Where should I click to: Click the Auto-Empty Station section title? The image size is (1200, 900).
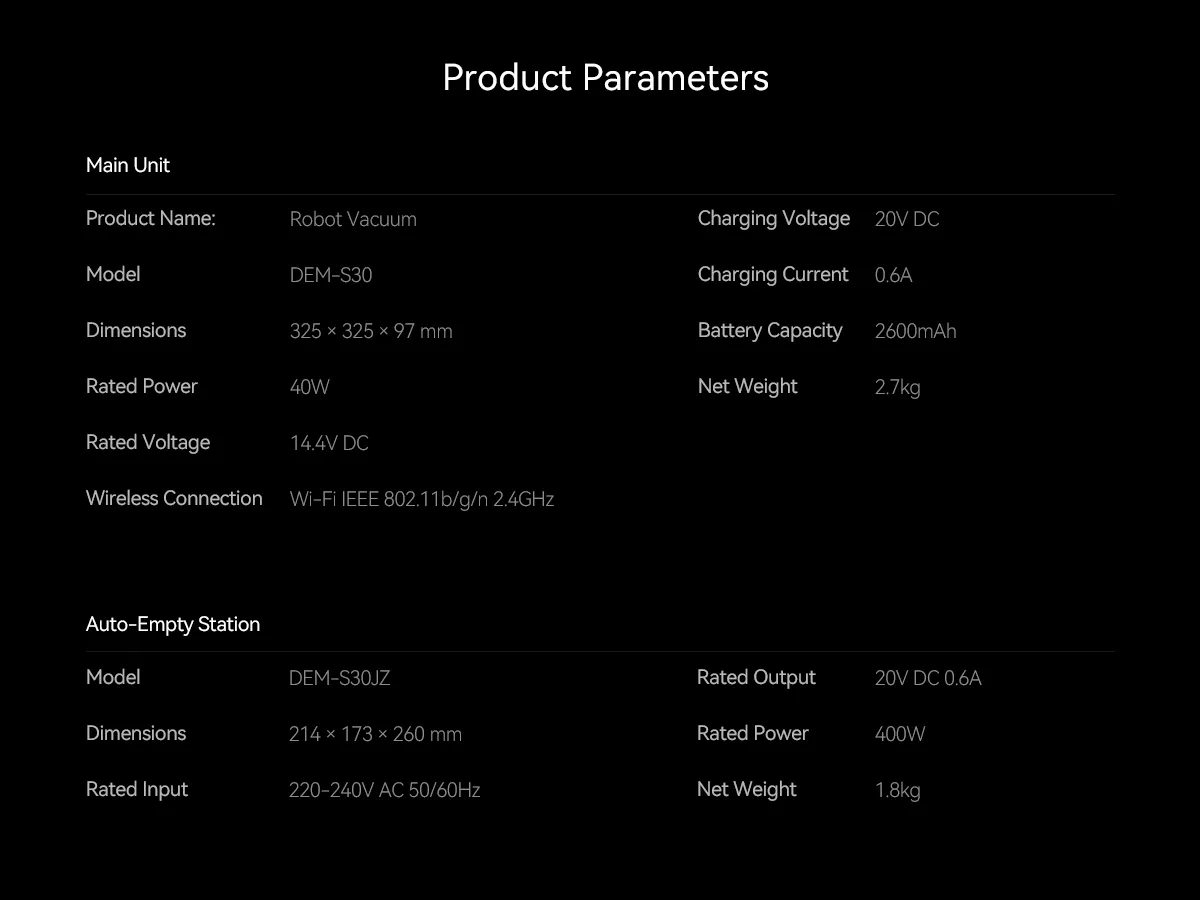[173, 624]
